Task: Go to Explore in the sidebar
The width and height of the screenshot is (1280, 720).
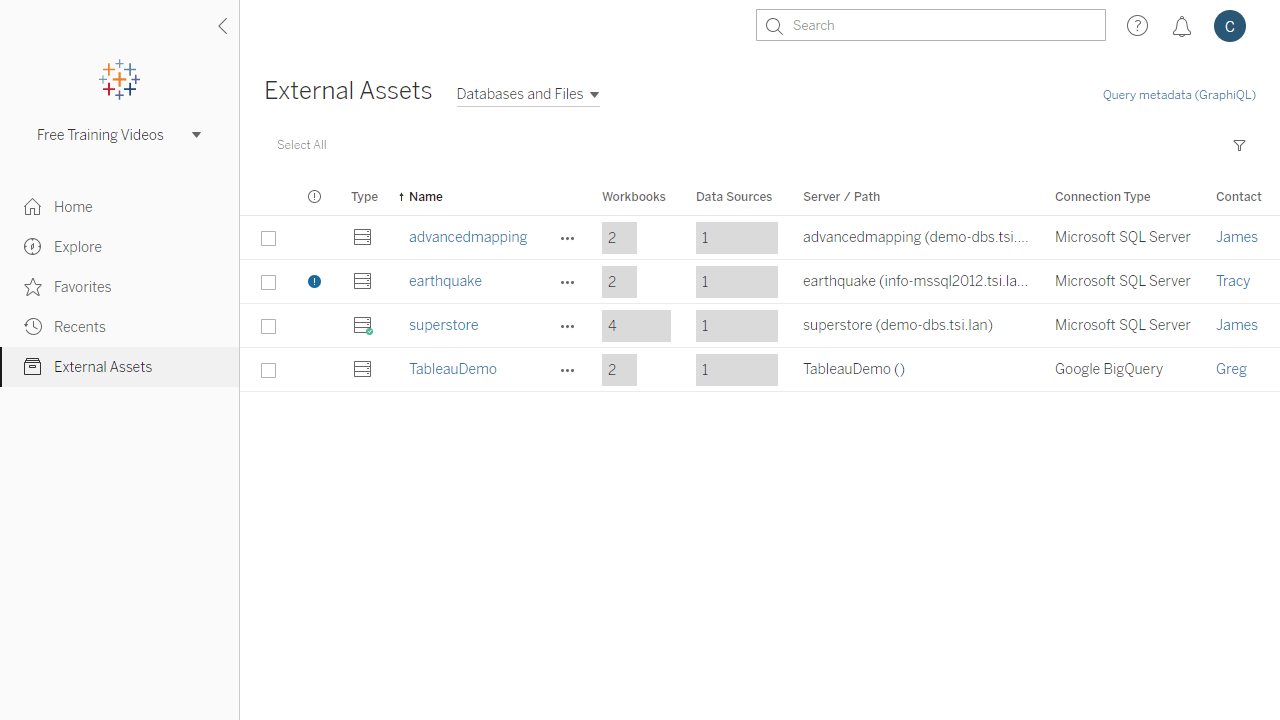Action: pyautogui.click(x=78, y=247)
